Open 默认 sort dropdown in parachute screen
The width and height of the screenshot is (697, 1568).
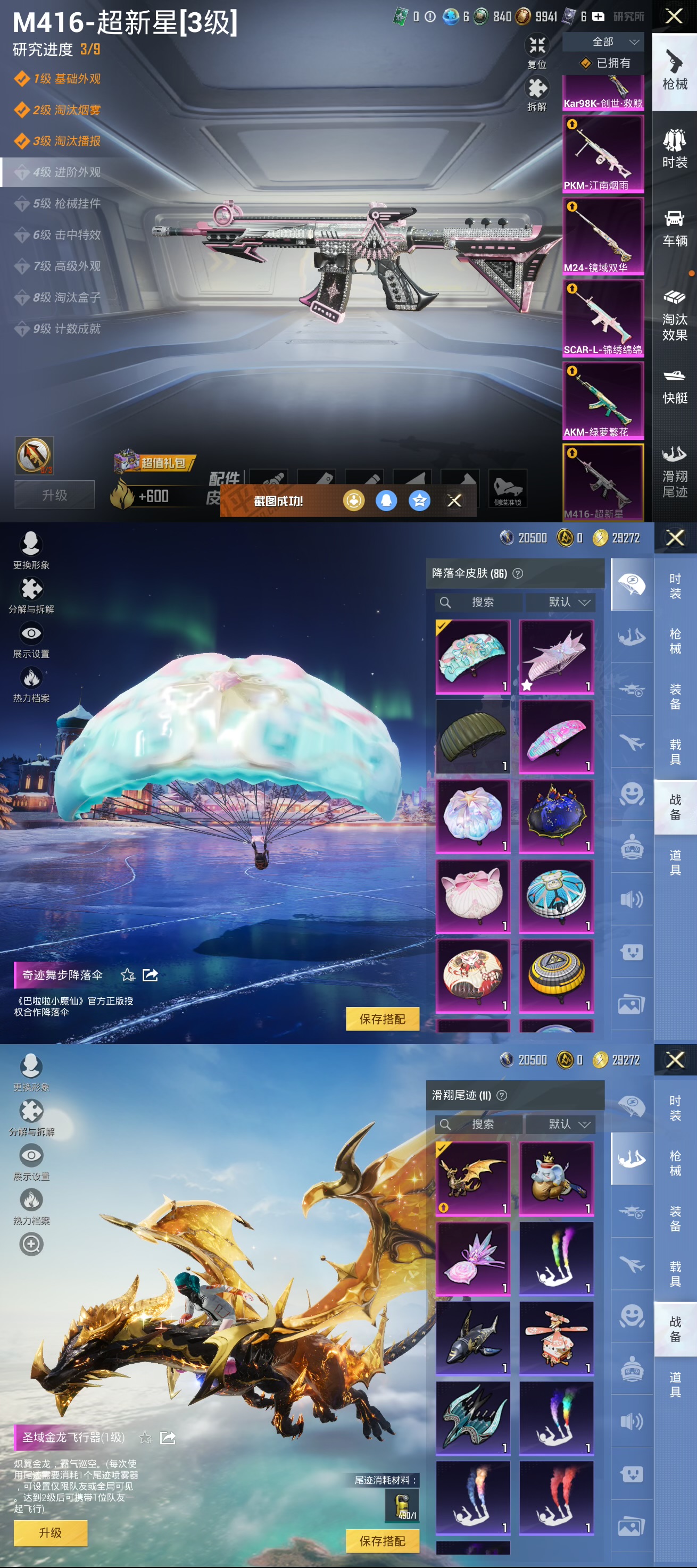[561, 602]
